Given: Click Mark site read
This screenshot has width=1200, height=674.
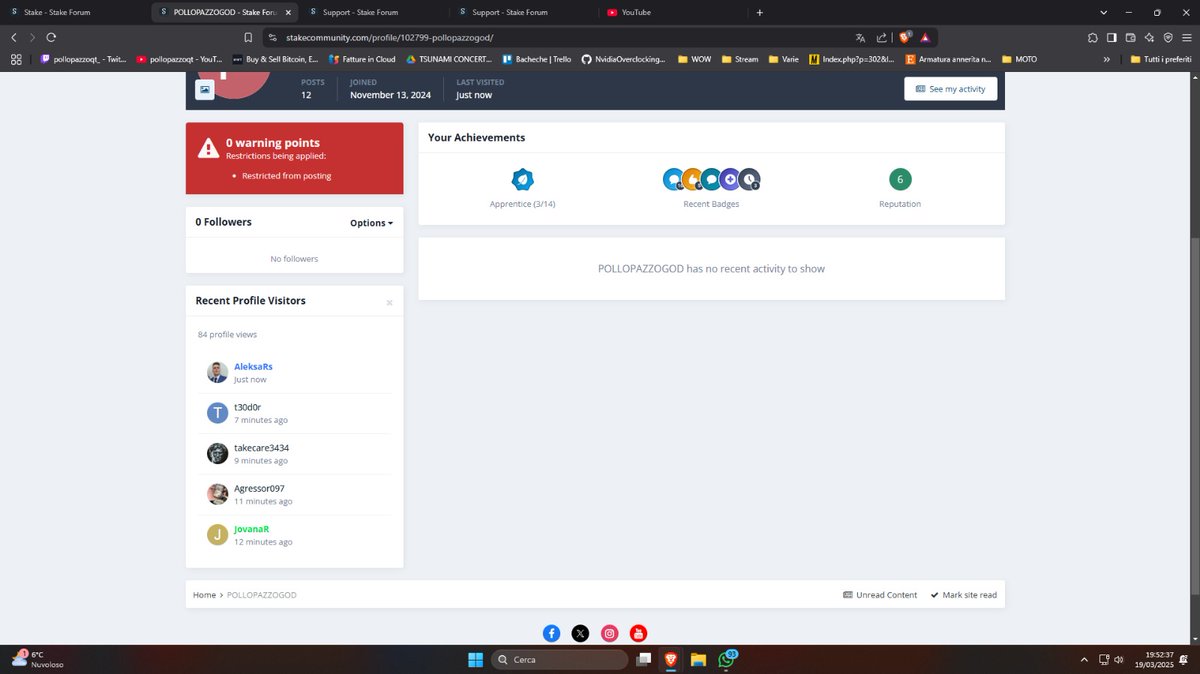Looking at the screenshot, I should click(x=963, y=595).
